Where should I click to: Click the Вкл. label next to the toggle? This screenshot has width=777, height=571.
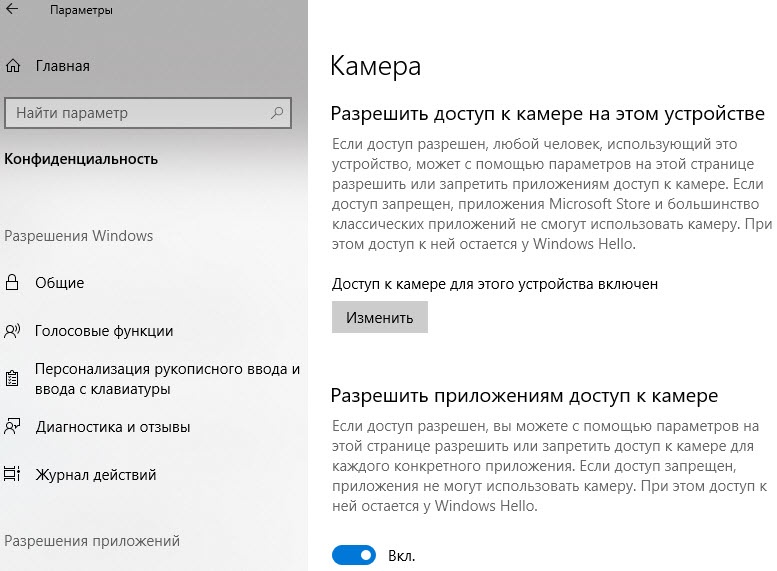click(x=400, y=555)
